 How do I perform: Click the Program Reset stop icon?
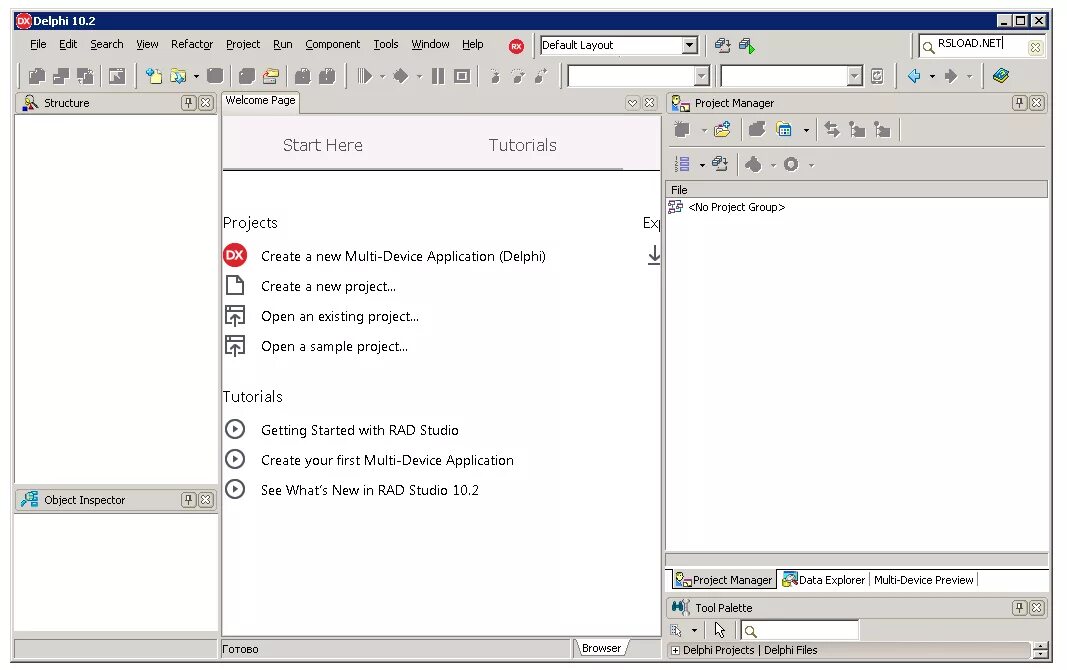pos(462,76)
